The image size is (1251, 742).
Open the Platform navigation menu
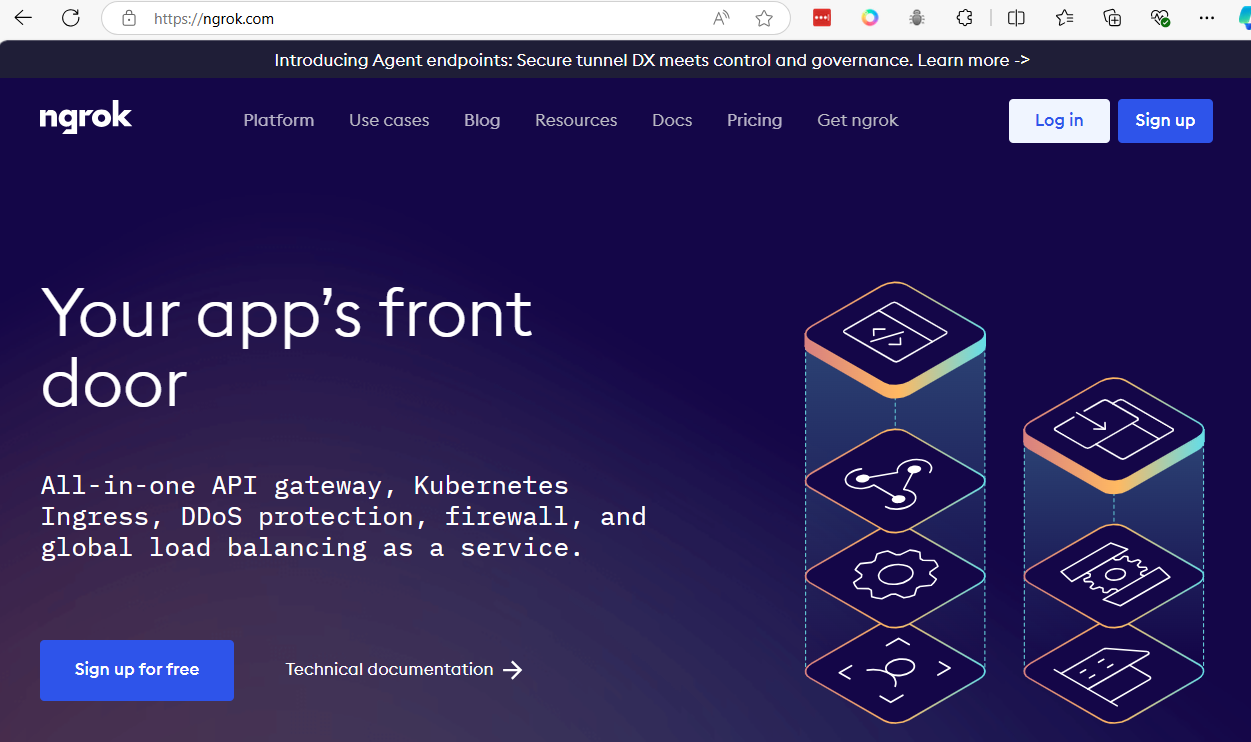(279, 120)
